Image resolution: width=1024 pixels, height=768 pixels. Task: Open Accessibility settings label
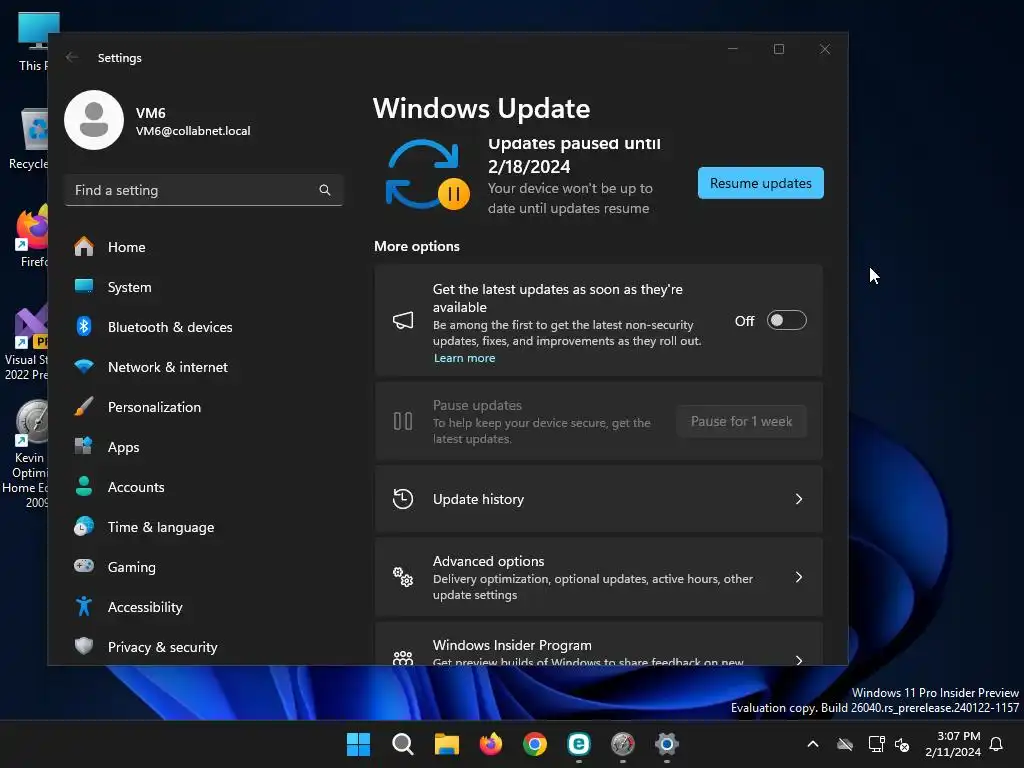click(x=145, y=607)
